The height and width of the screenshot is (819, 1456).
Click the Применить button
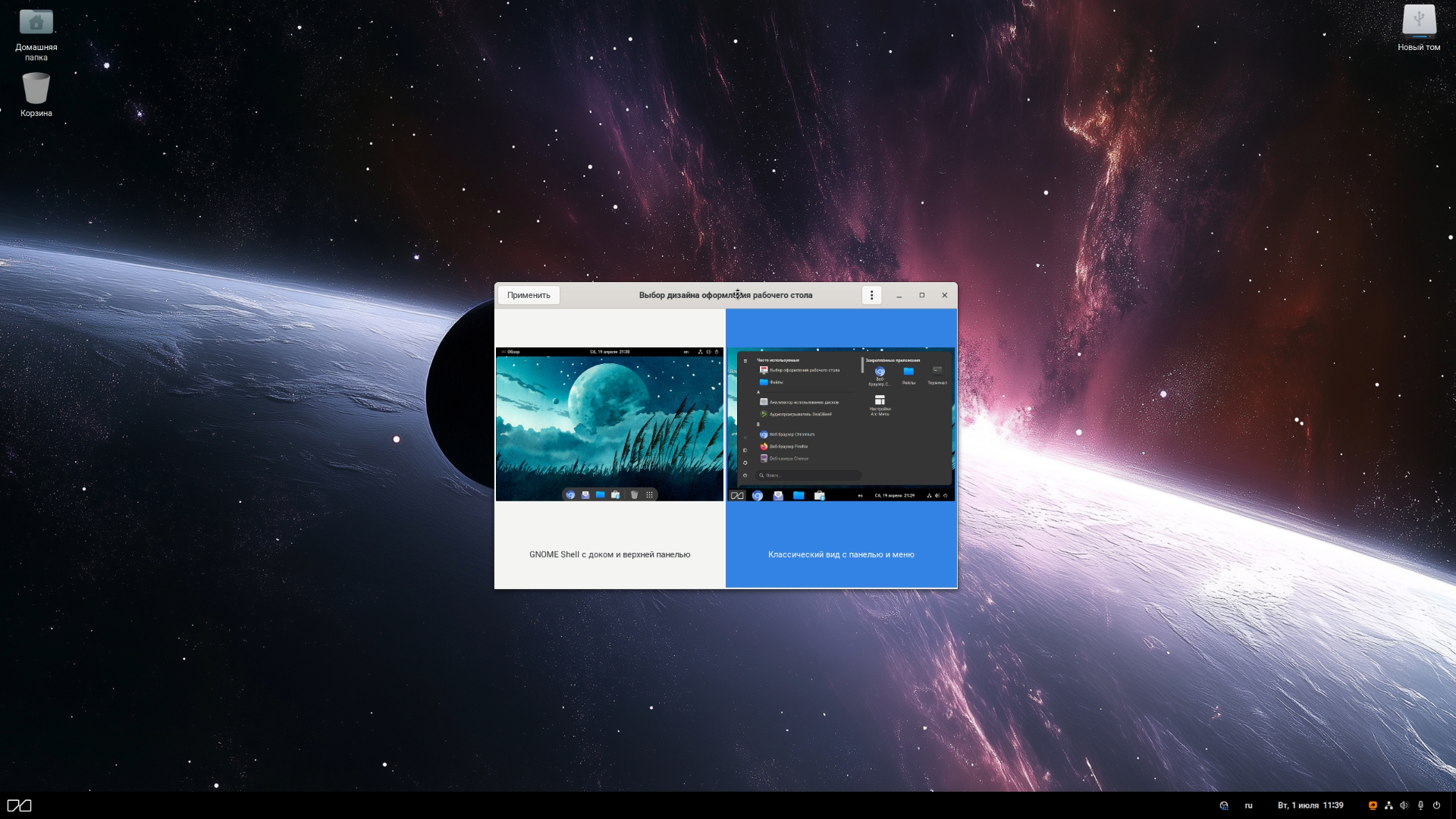[529, 295]
